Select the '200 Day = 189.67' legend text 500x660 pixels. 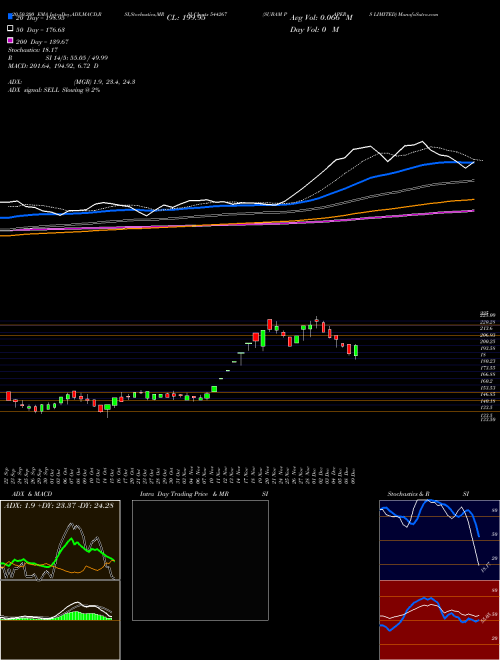[42, 42]
